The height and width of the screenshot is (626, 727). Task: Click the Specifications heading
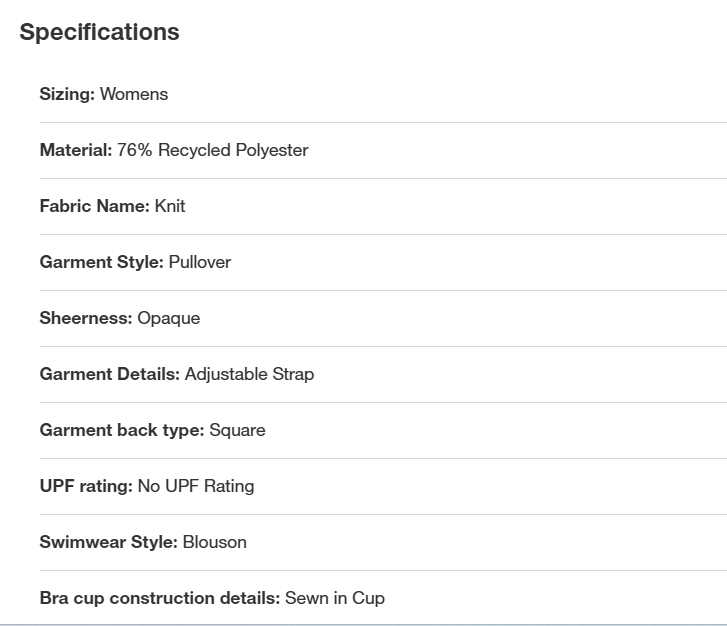(x=99, y=32)
